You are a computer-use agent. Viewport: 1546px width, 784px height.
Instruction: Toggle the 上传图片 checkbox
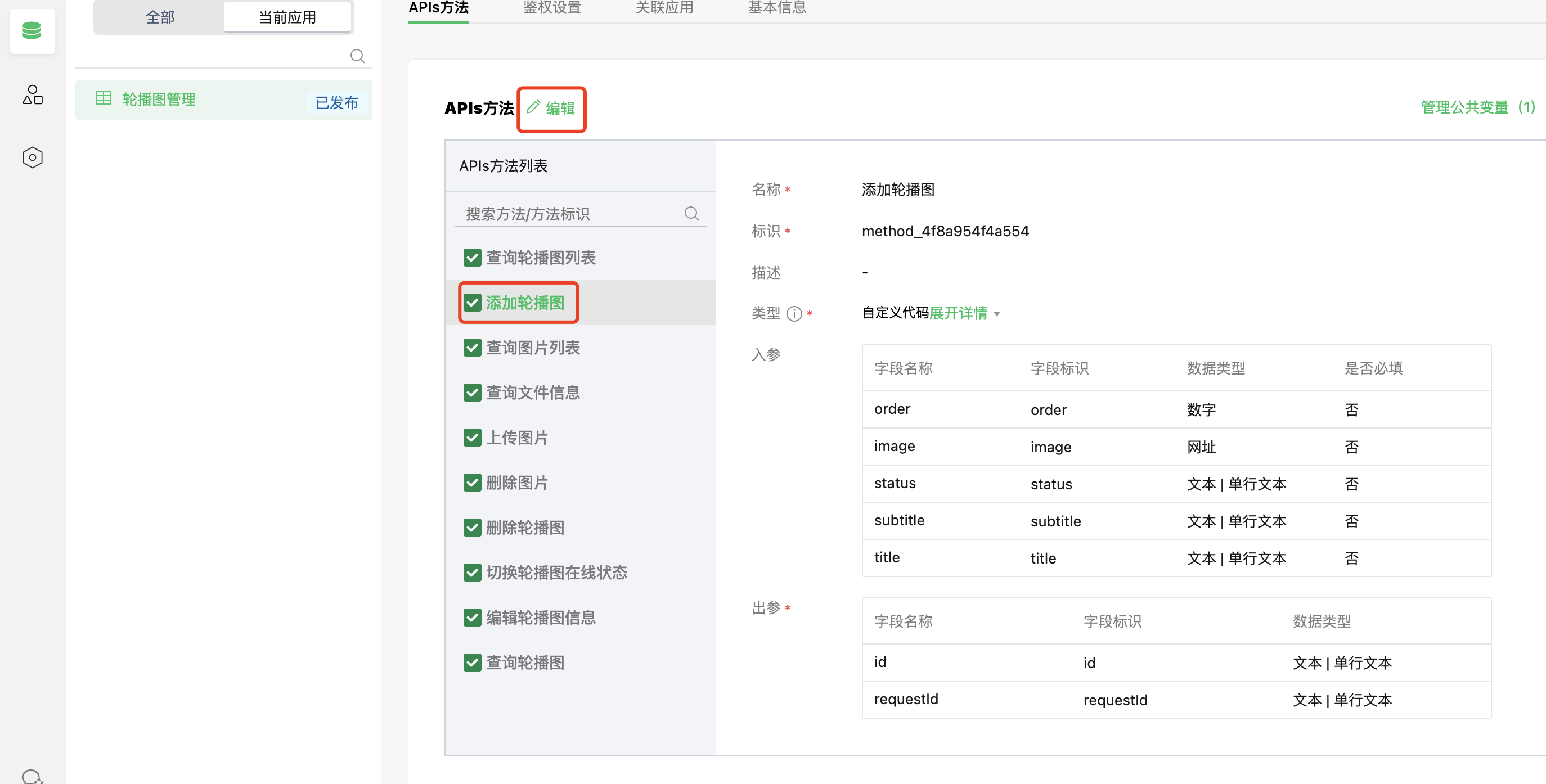click(x=473, y=438)
